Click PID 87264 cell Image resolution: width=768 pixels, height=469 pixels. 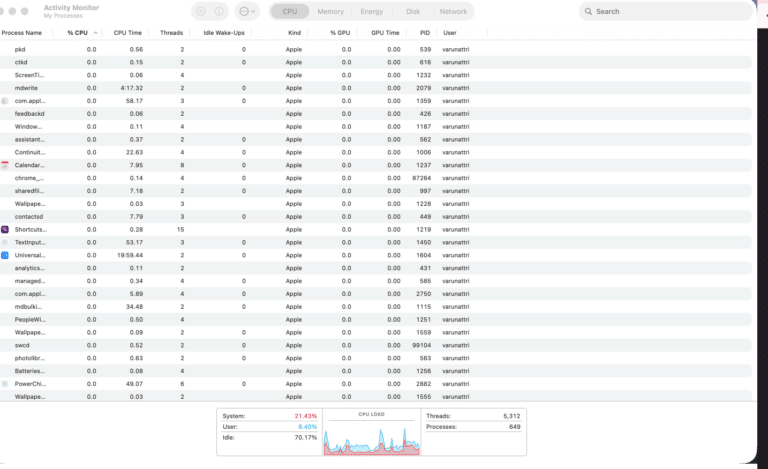(x=421, y=178)
